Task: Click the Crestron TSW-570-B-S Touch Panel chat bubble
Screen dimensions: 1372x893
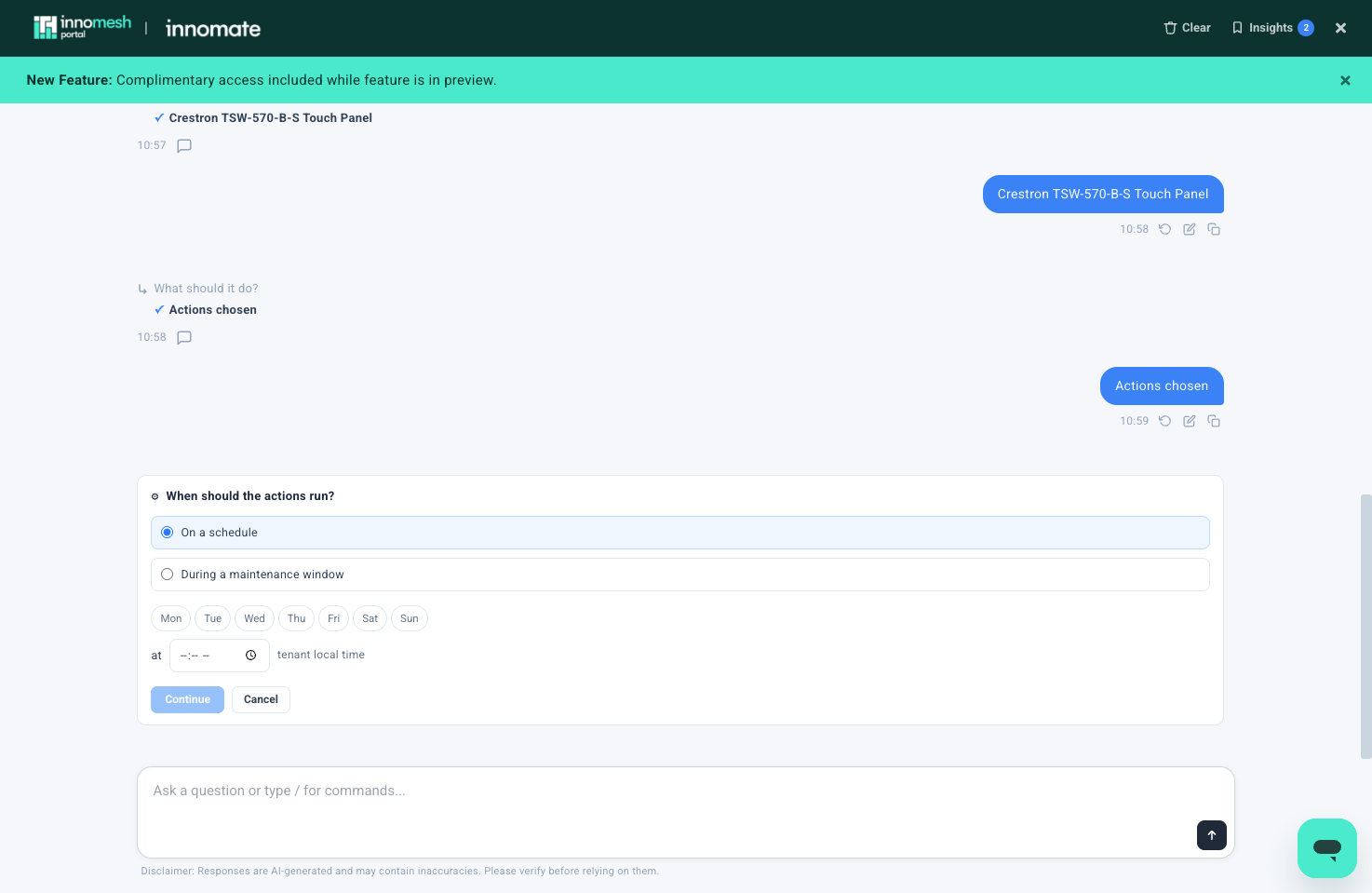Action: 1103,194
